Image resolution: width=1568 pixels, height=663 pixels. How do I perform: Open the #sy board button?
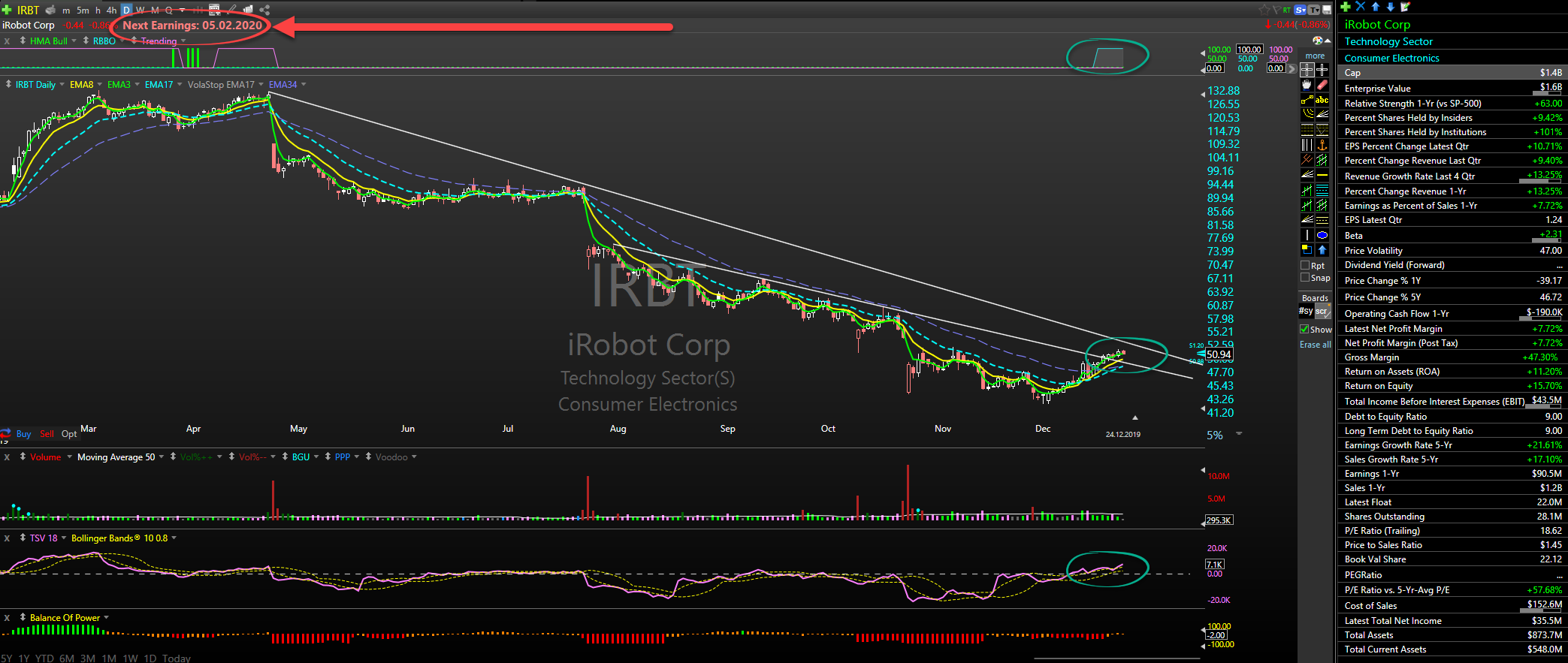coord(1306,311)
